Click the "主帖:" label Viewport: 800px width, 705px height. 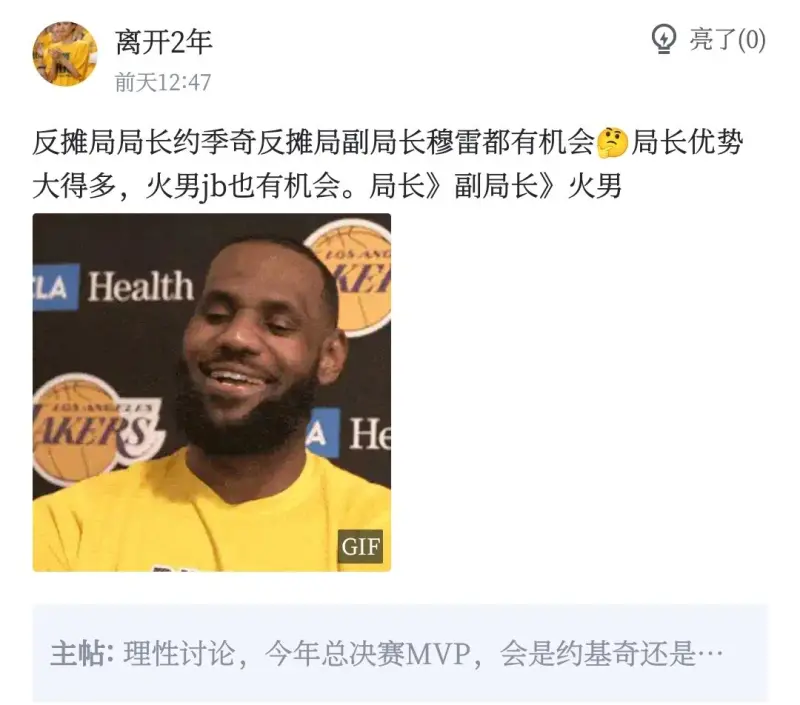(x=82, y=653)
